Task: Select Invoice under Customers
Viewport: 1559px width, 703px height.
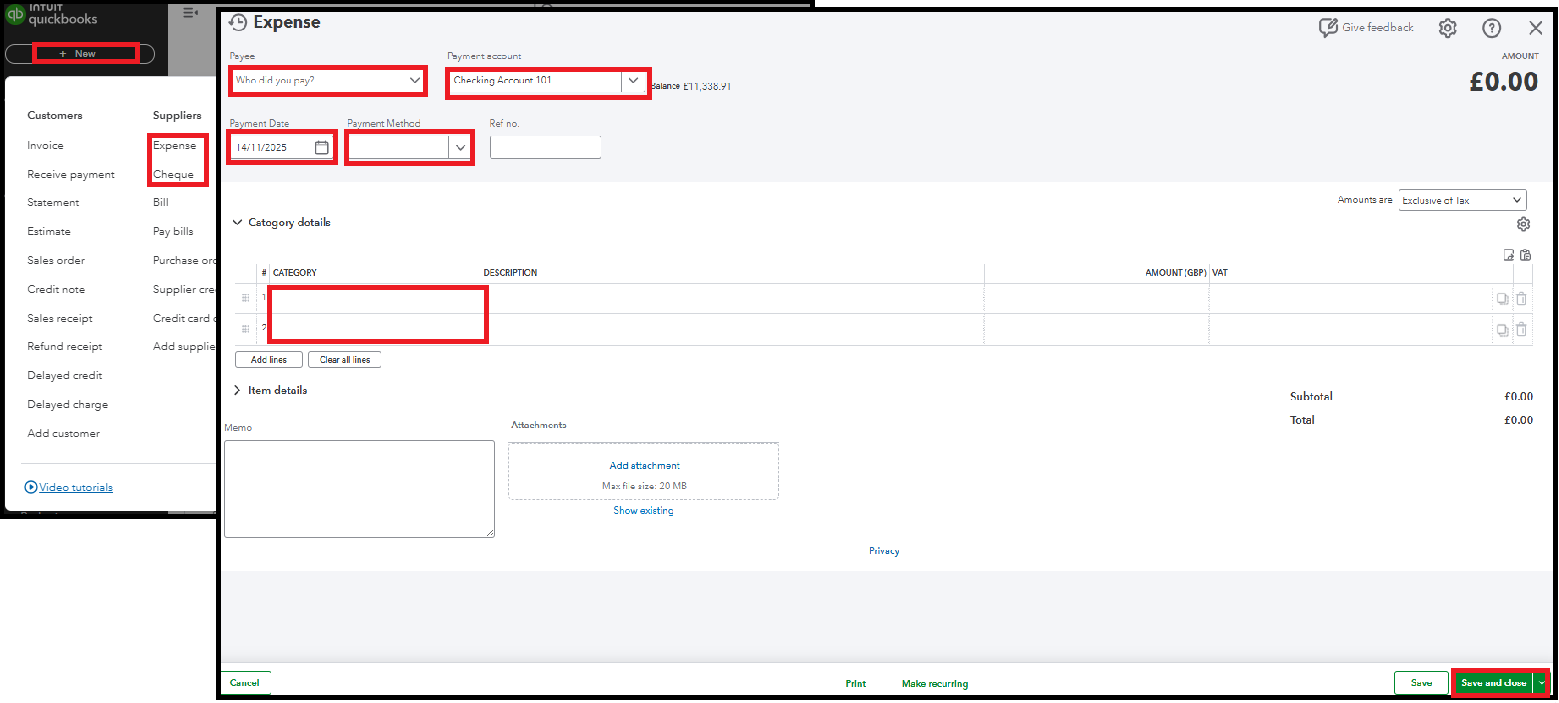Action: tap(45, 145)
